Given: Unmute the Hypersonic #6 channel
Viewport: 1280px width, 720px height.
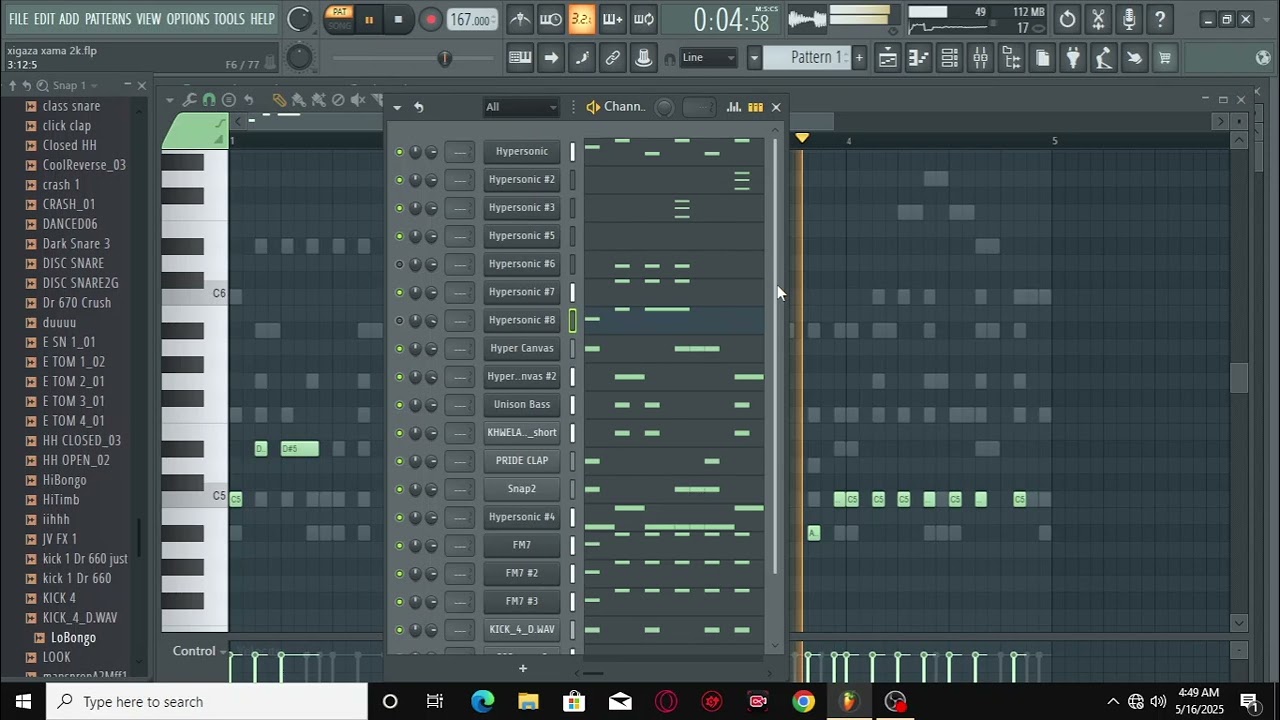Looking at the screenshot, I should click(x=400, y=265).
